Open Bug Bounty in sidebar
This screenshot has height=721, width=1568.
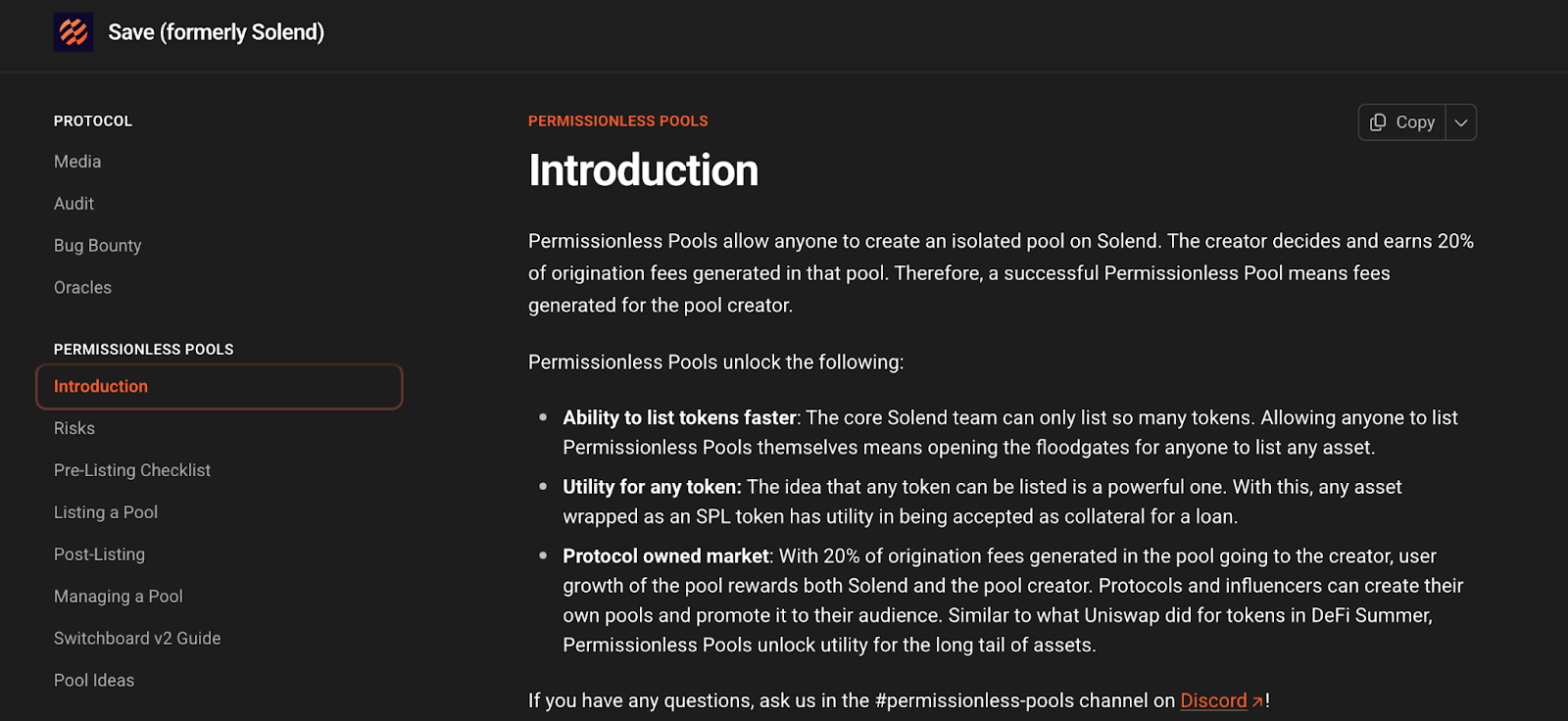click(x=98, y=246)
